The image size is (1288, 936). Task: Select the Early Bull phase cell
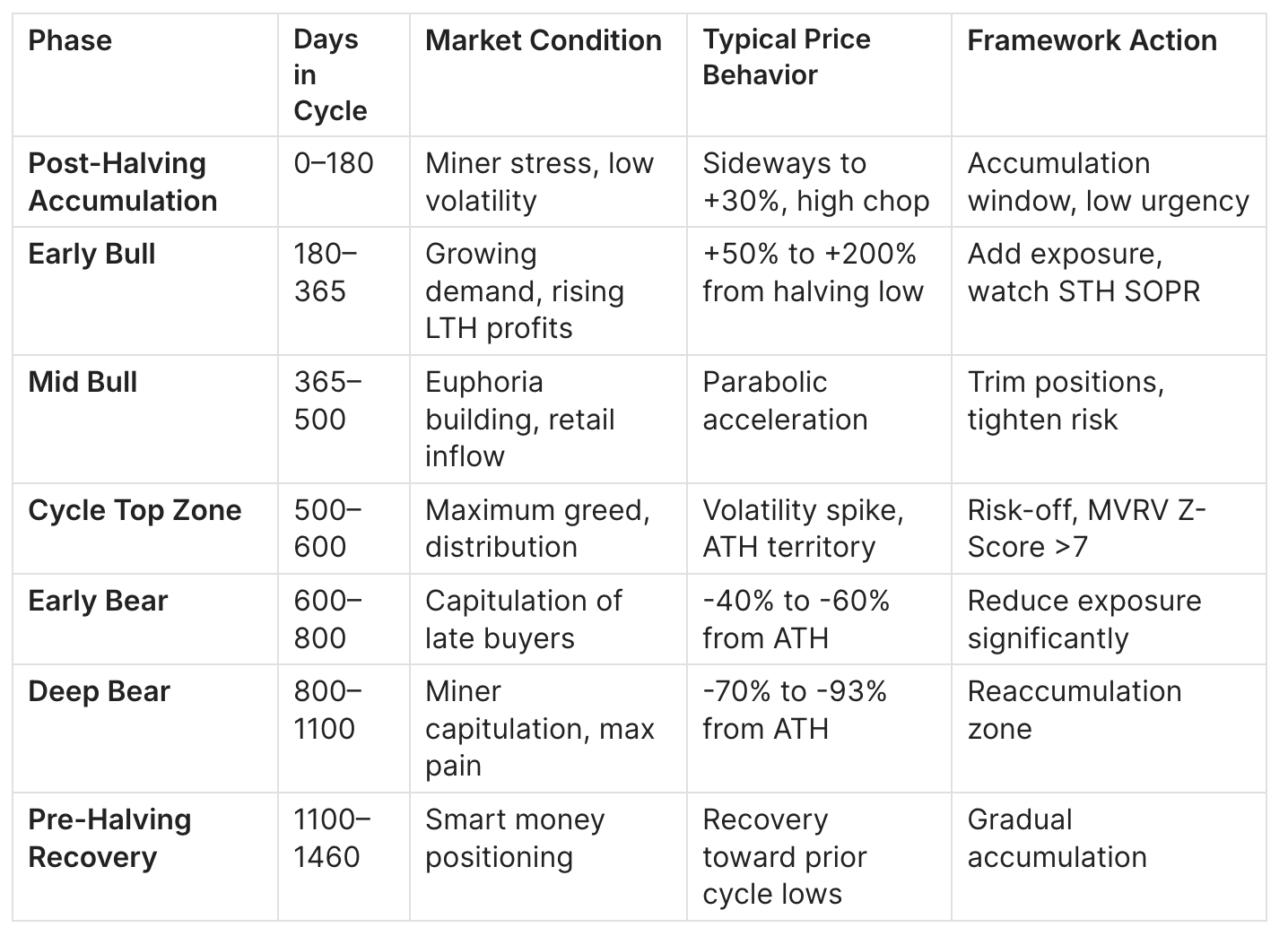point(91,254)
